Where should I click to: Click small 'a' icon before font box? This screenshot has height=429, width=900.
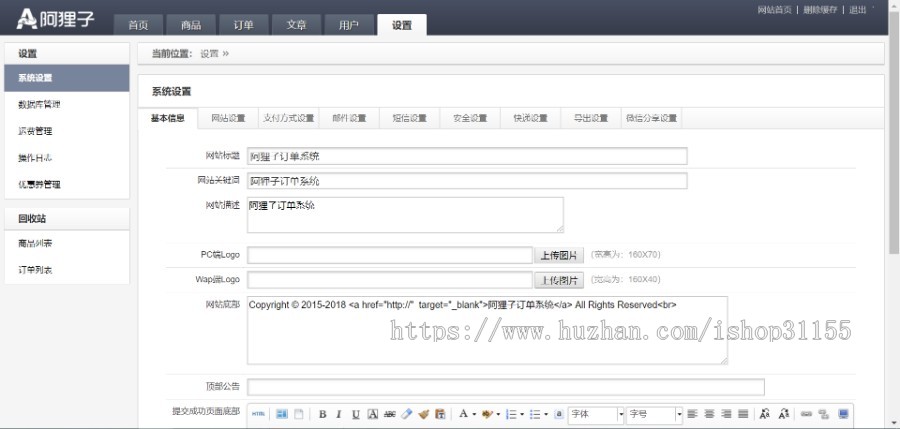click(x=558, y=414)
